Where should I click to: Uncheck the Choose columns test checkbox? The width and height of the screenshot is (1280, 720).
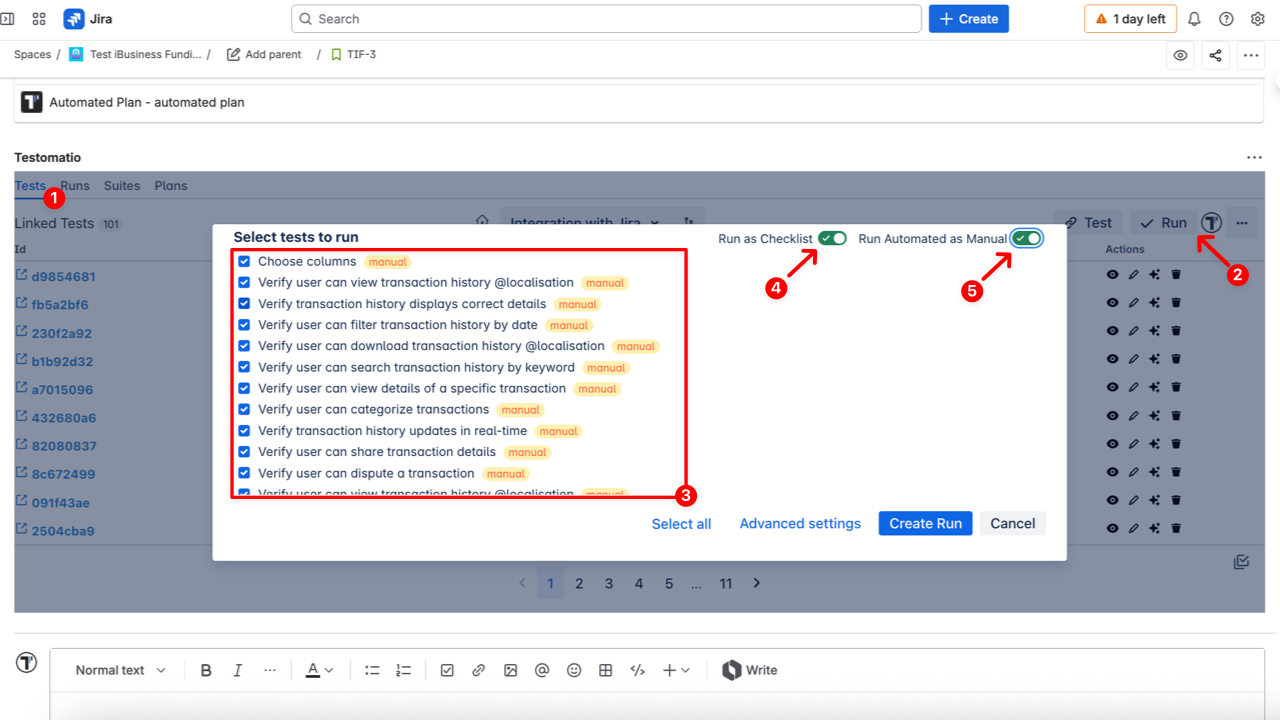244,261
